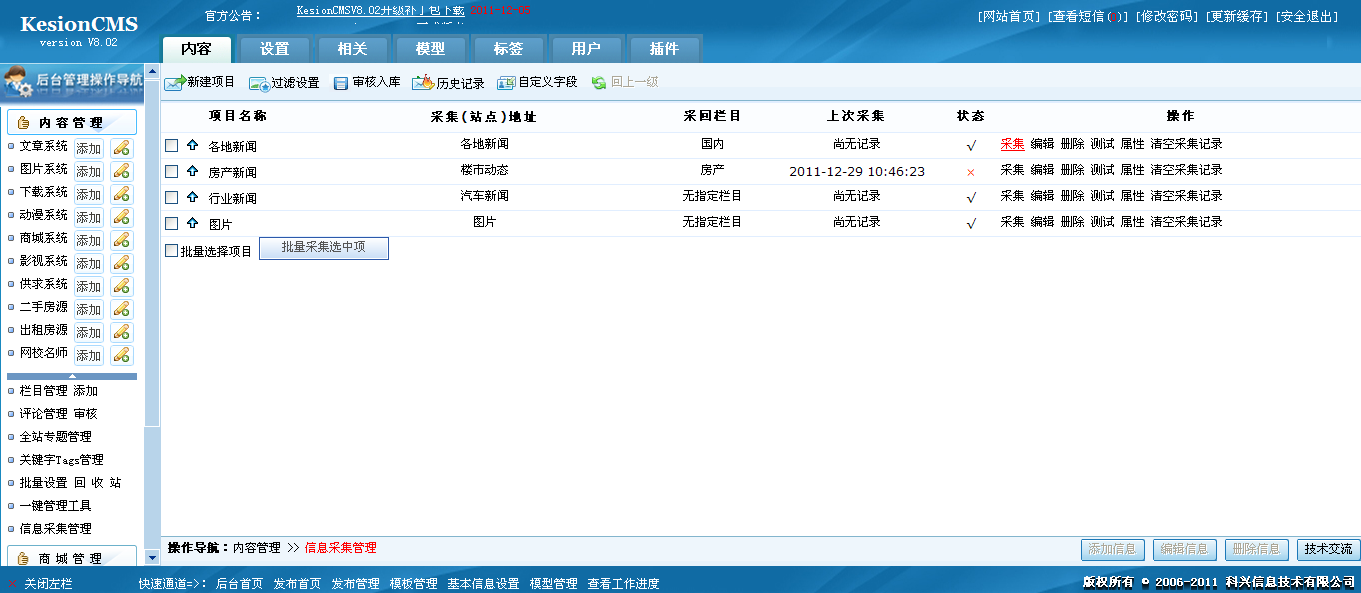Open the 相关 tab
Image resolution: width=1361 pixels, height=593 pixels.
[x=353, y=49]
